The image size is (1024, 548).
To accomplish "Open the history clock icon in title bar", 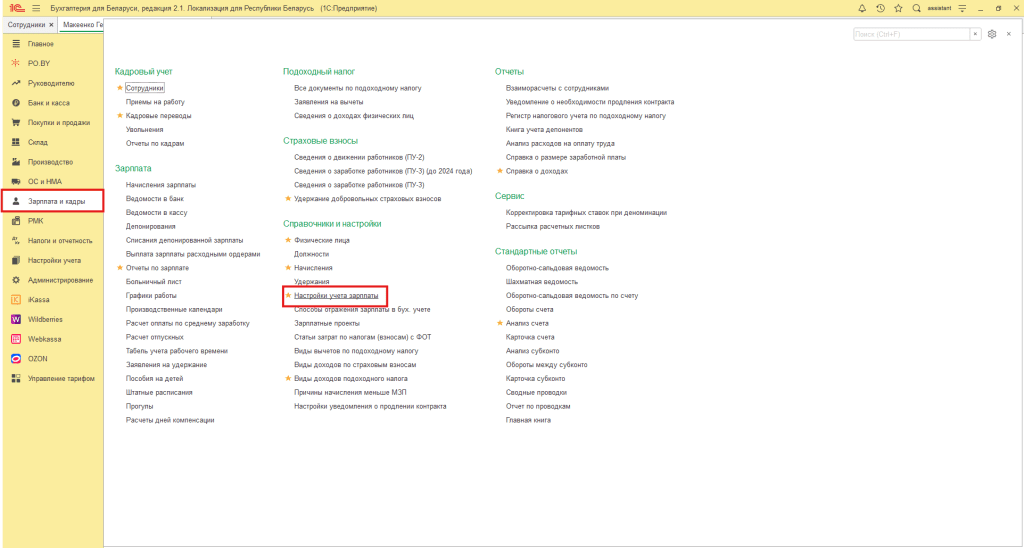I will [x=880, y=8].
